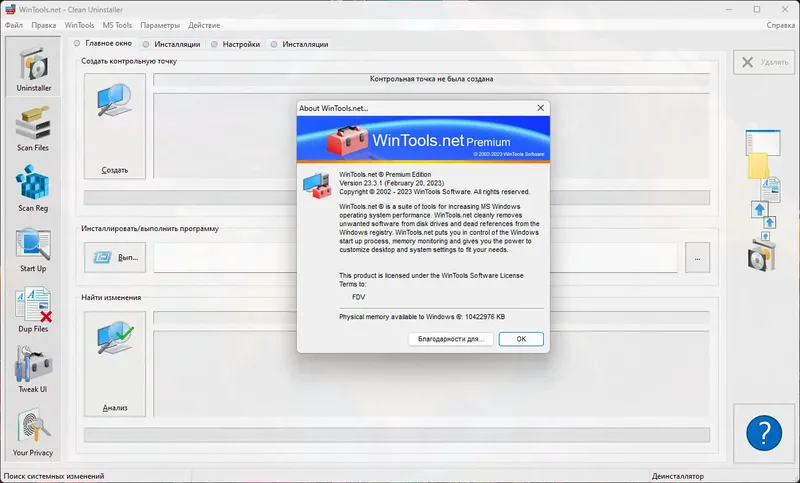Click the 'Physical memory available to Windows' line
Image resolution: width=800 pixels, height=483 pixels.
(x=422, y=317)
